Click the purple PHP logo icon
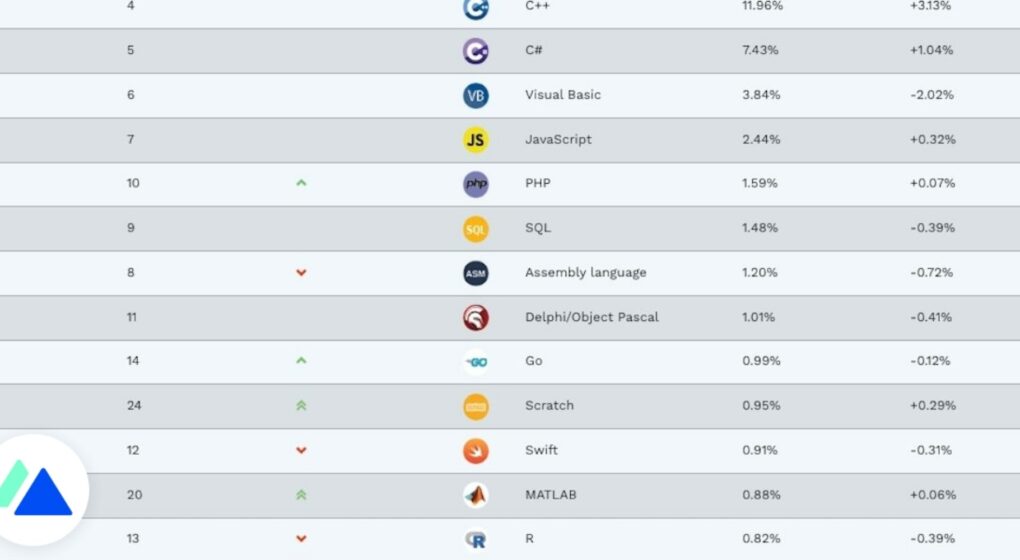Screen dimensions: 1020x560 click(x=476, y=184)
